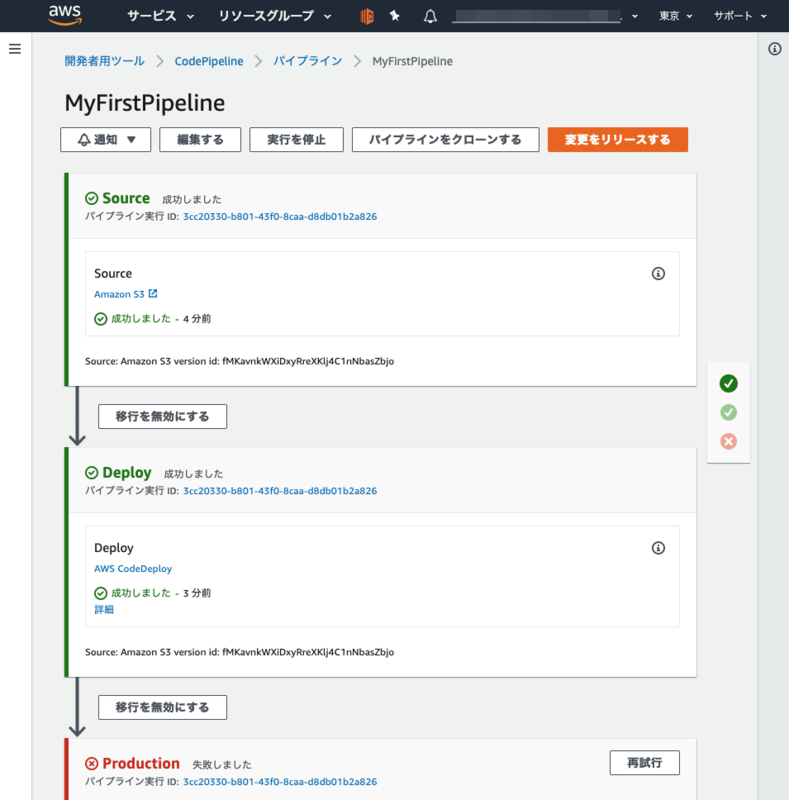
Task: Select the failed Production marker in the minimap
Action: [x=728, y=441]
